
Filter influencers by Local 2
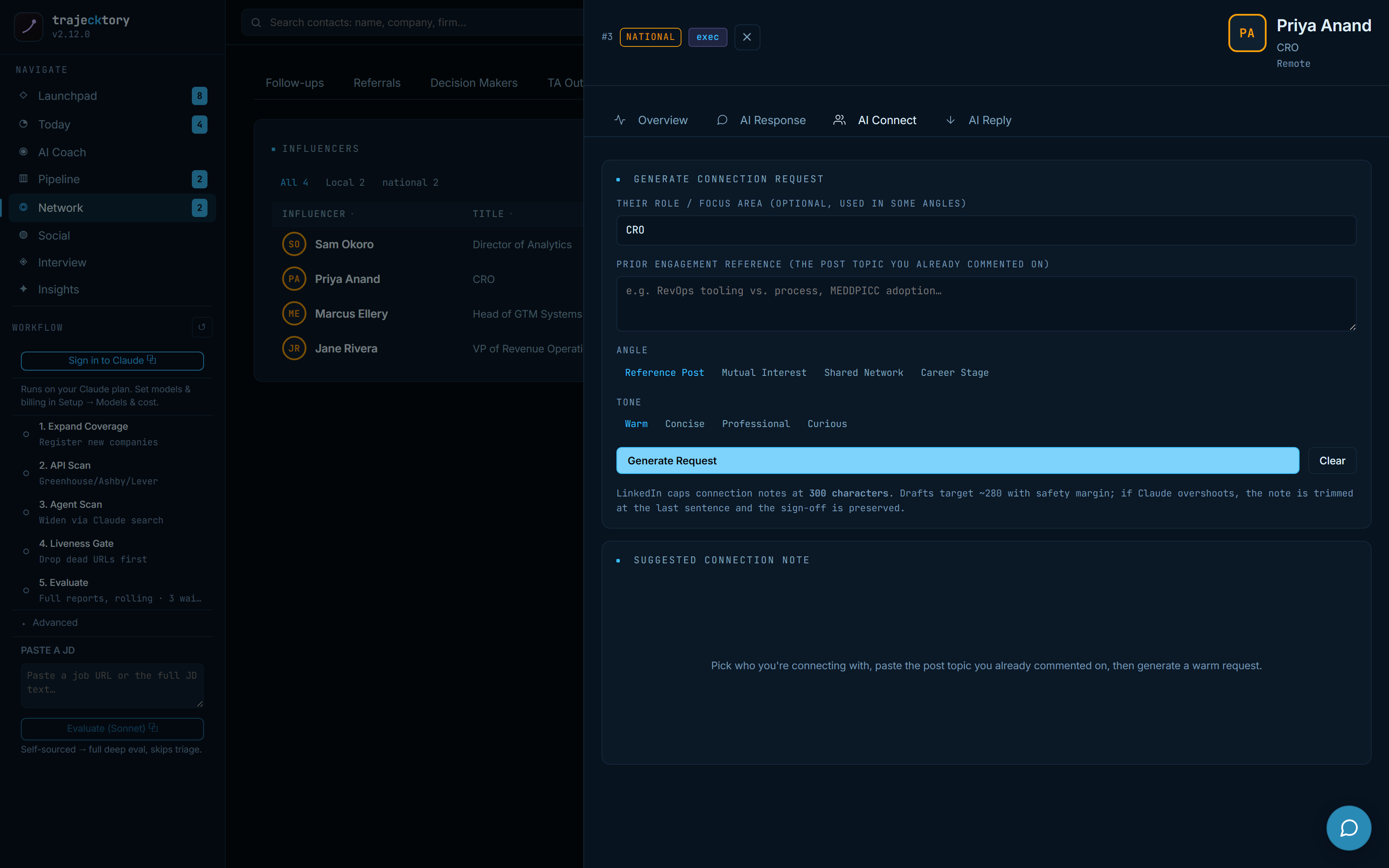345,183
